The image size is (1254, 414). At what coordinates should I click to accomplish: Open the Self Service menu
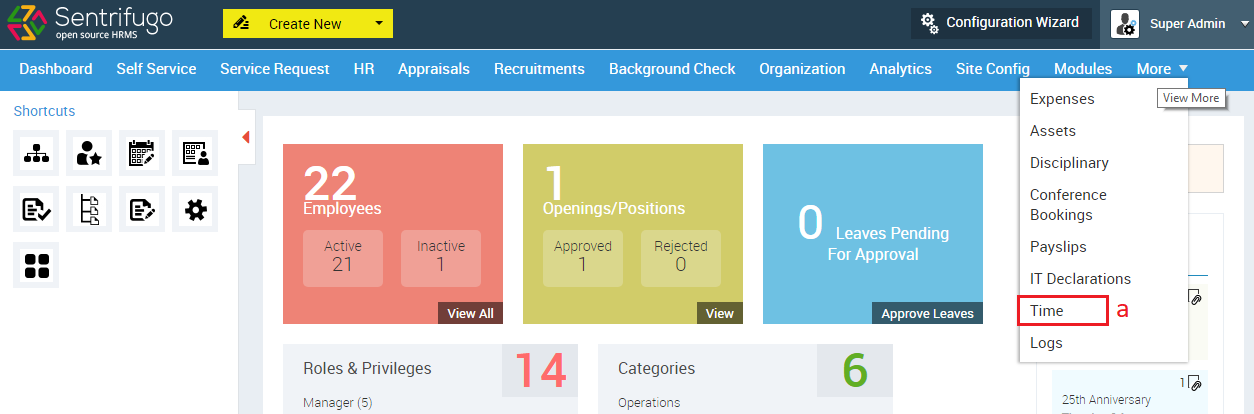point(156,69)
